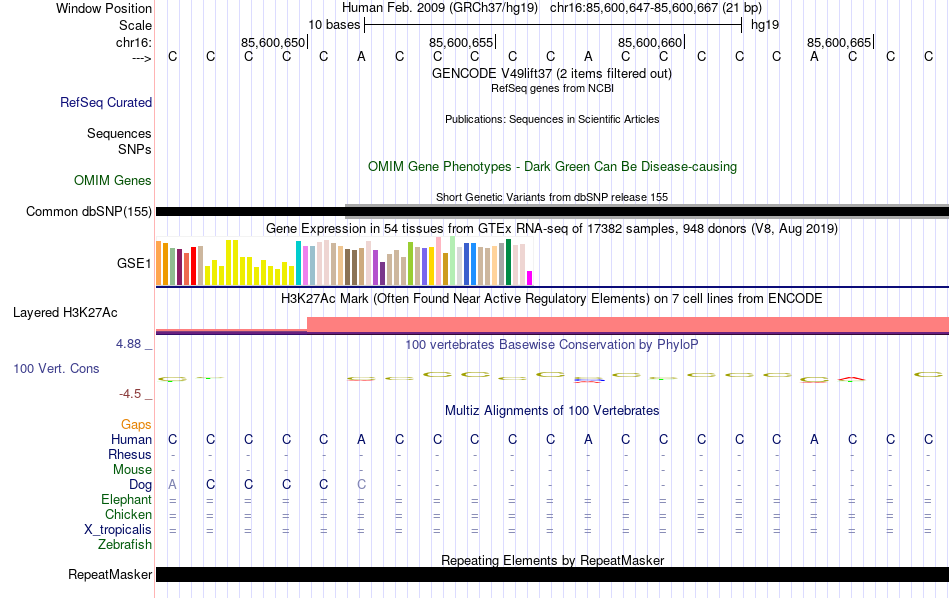Click the 100 Vert. Cons label
Screen dimensions: 950x598
pos(56,368)
